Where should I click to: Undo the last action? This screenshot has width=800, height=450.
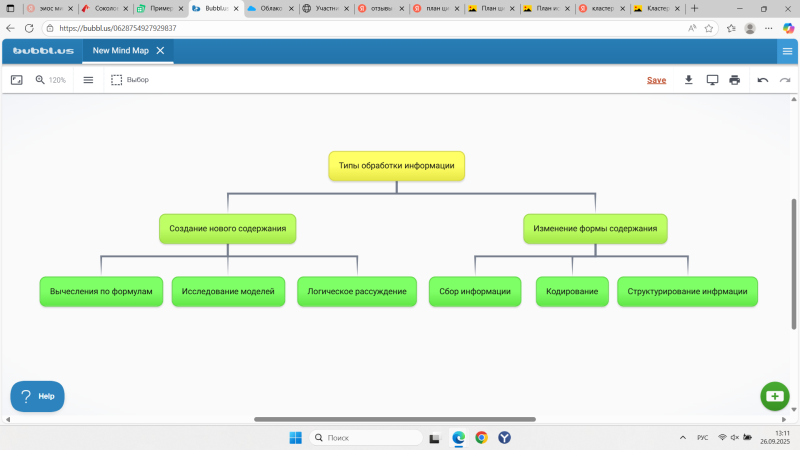pyautogui.click(x=763, y=80)
